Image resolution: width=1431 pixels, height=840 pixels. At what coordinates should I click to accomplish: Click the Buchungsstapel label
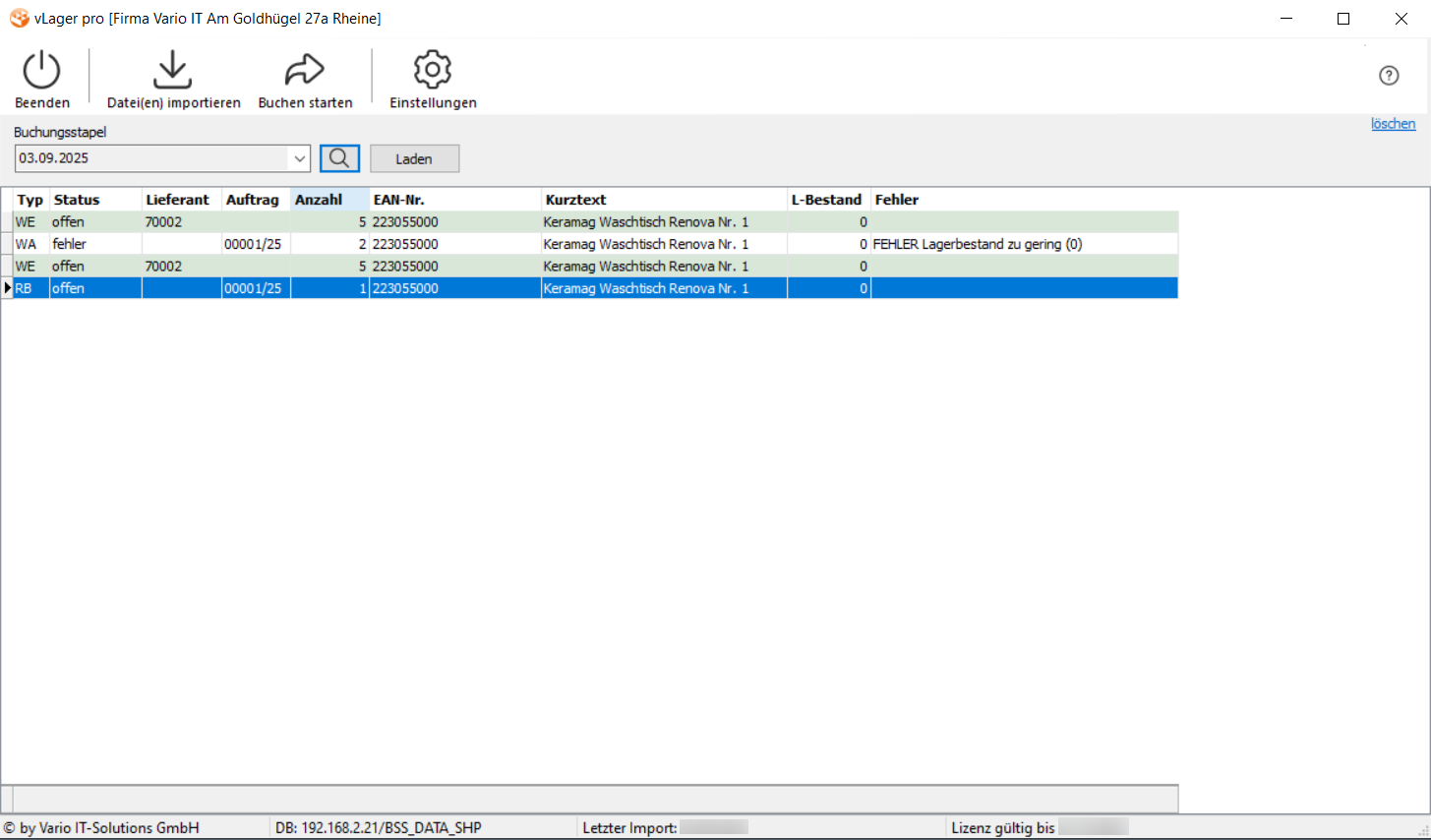click(x=60, y=132)
